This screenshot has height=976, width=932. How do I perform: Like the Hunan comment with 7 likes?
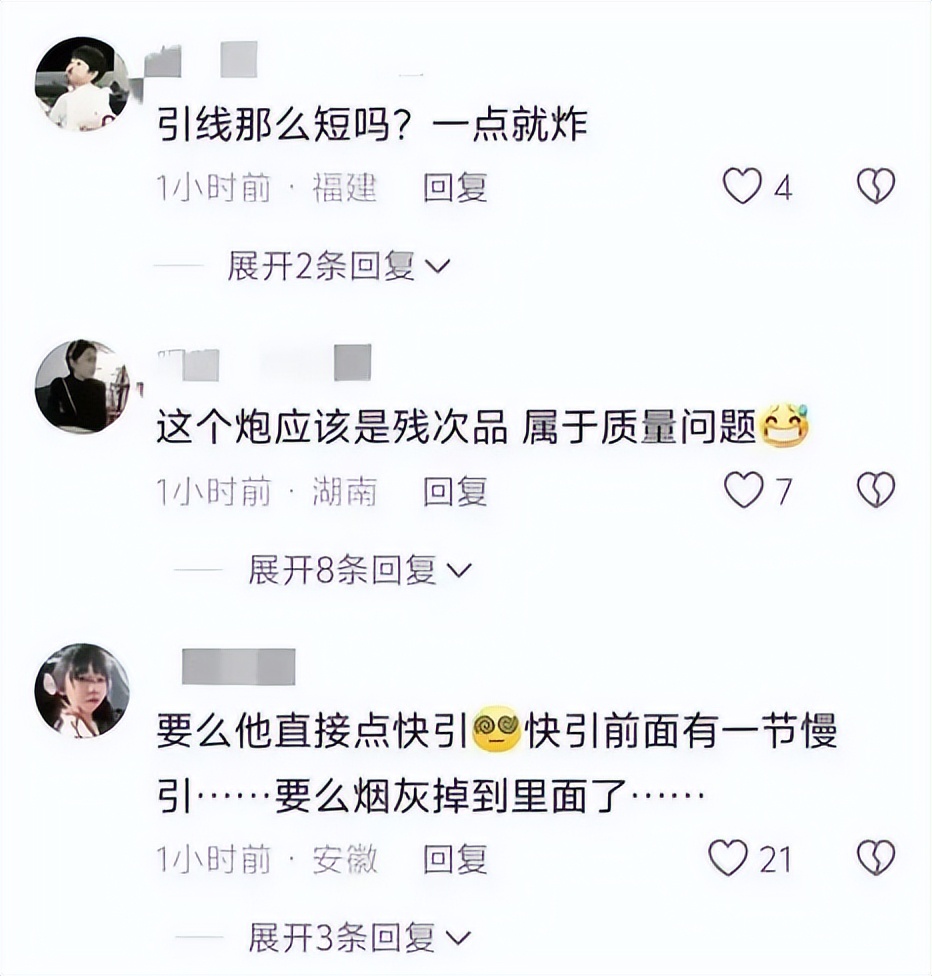(x=743, y=490)
